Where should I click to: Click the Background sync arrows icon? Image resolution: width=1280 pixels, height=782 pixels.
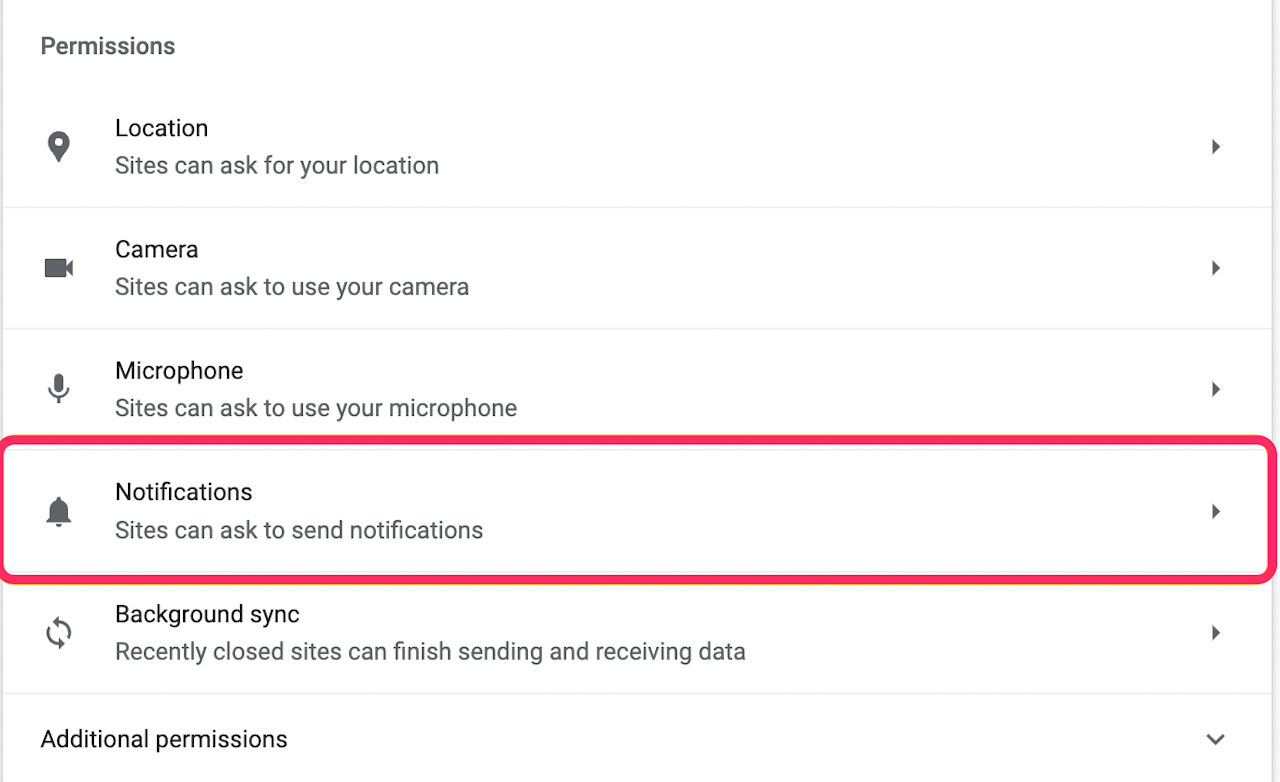[x=59, y=633]
